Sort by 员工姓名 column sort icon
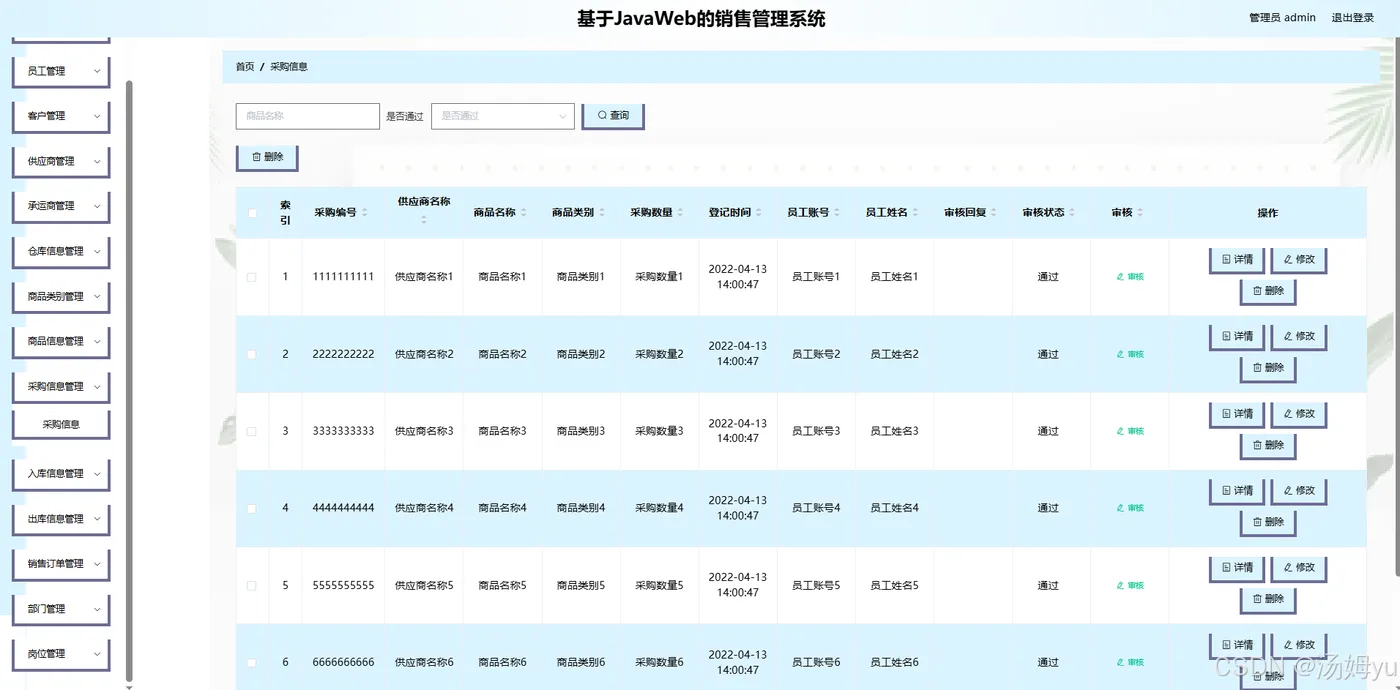This screenshot has height=690, width=1400. pos(915,213)
